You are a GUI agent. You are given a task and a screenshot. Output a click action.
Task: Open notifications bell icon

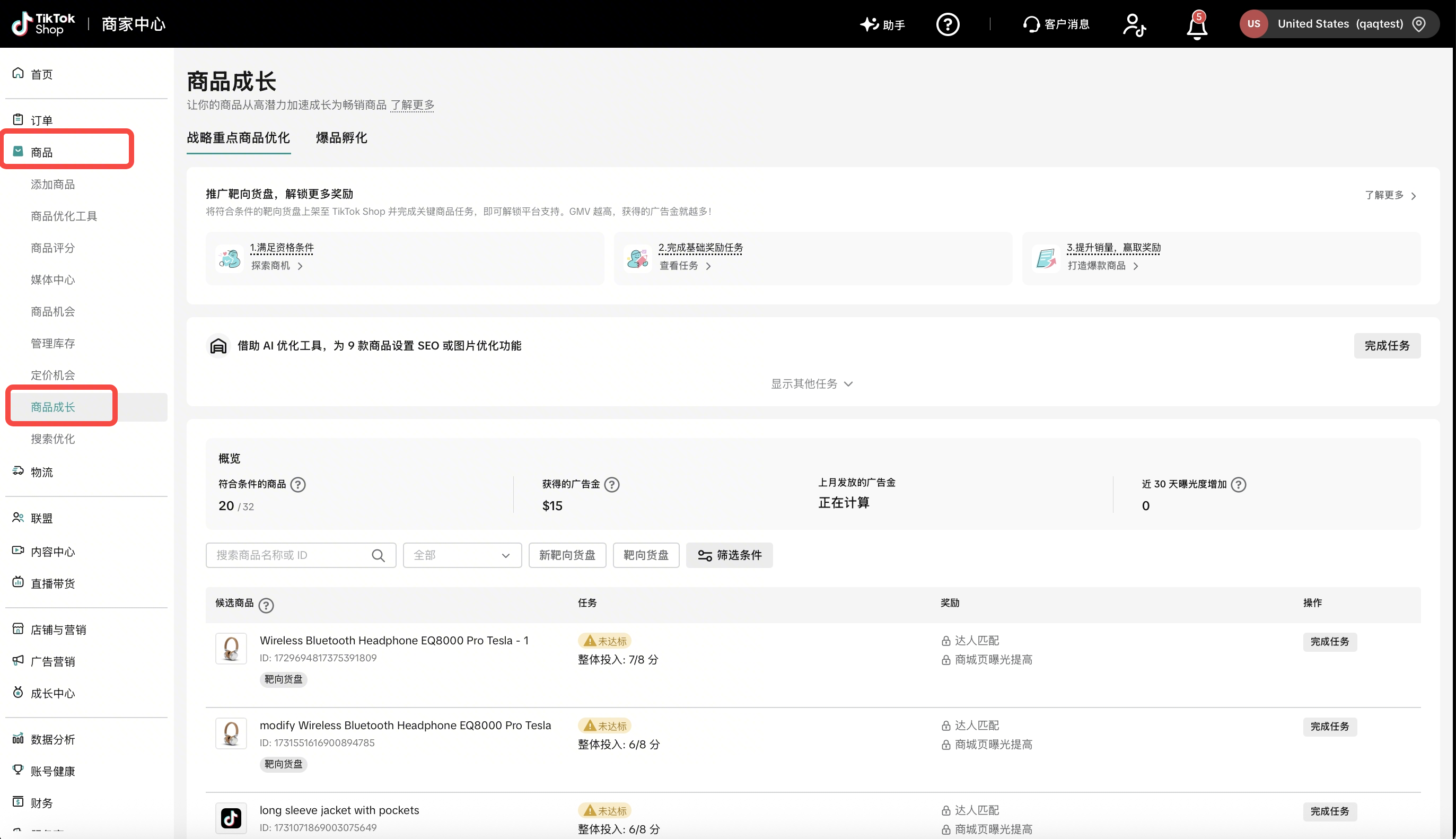coord(1197,26)
